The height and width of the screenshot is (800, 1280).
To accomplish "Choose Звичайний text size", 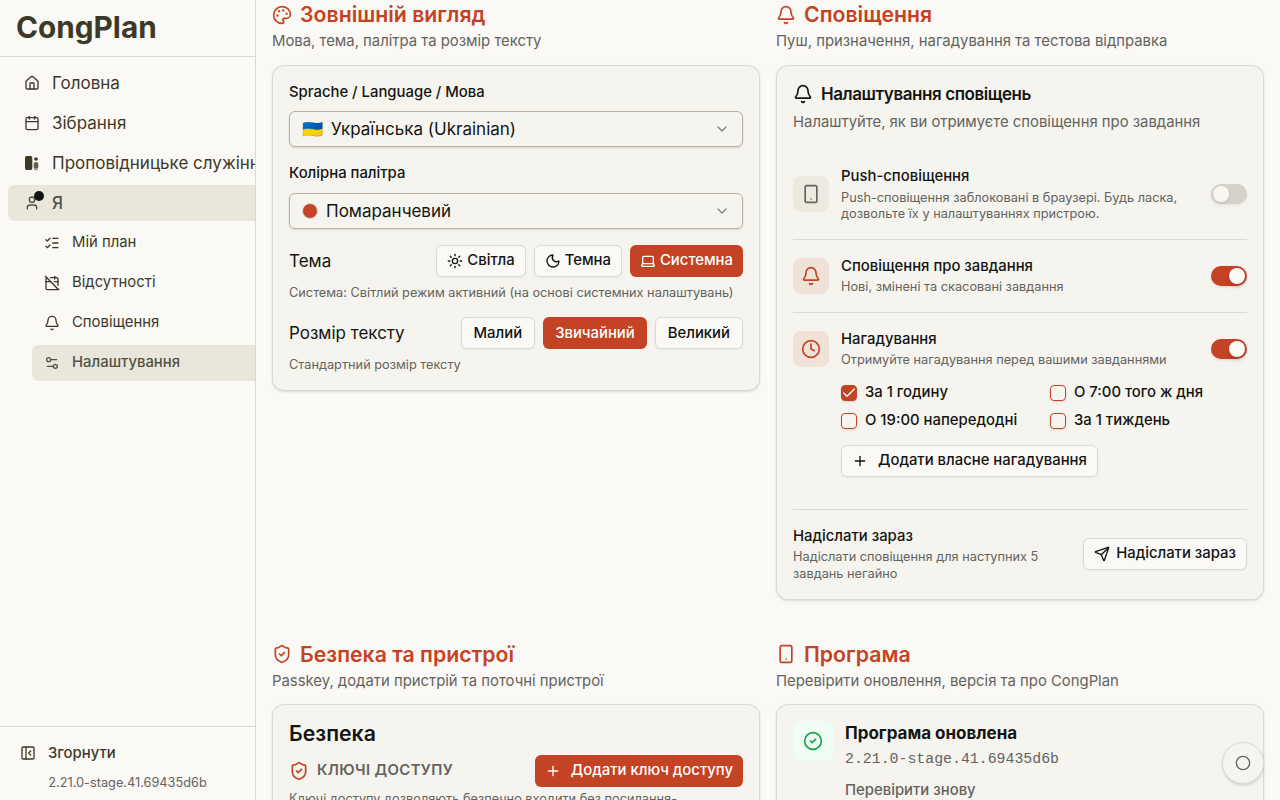I will (595, 333).
